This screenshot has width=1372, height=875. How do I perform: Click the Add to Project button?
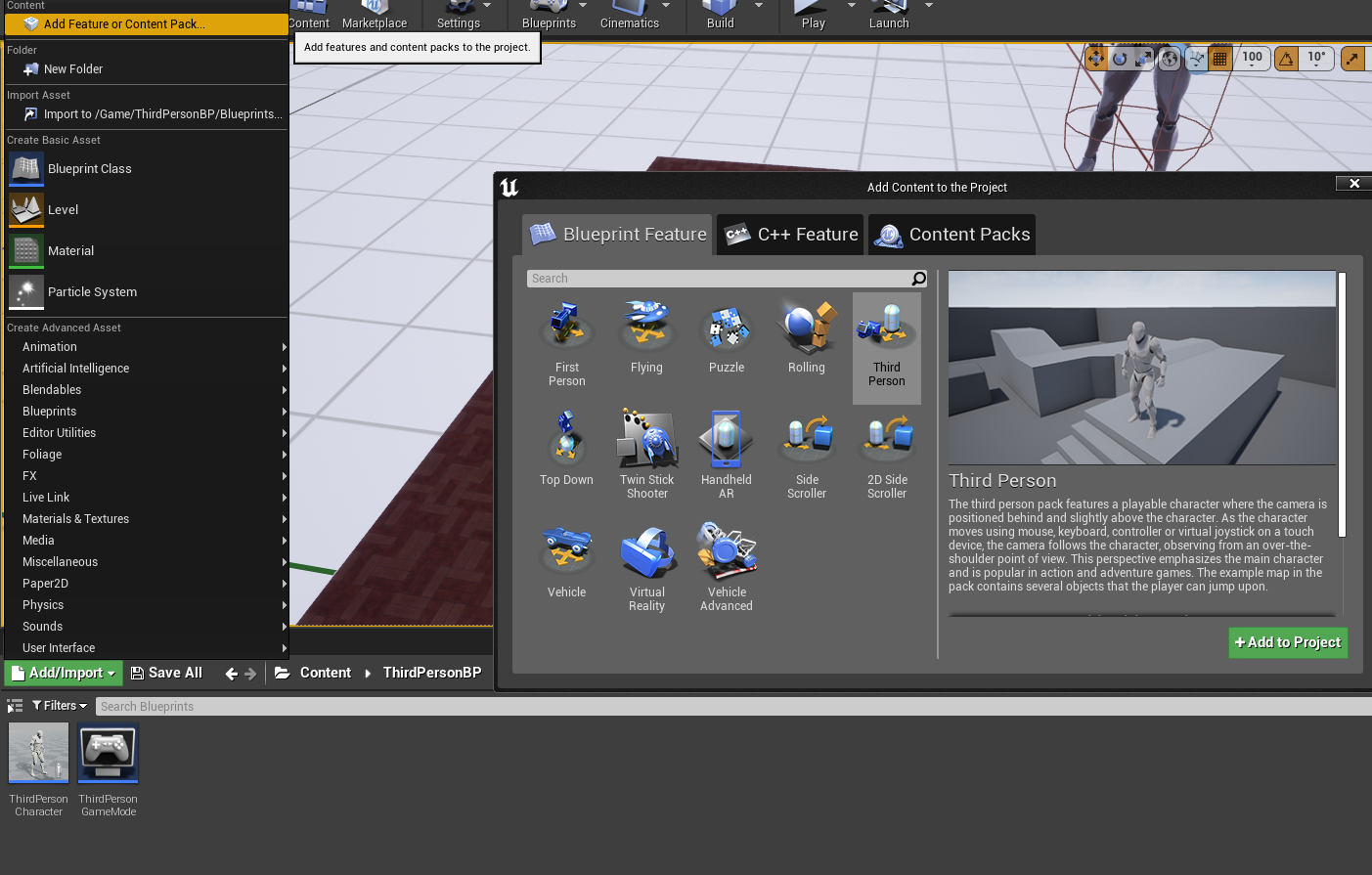(x=1288, y=642)
